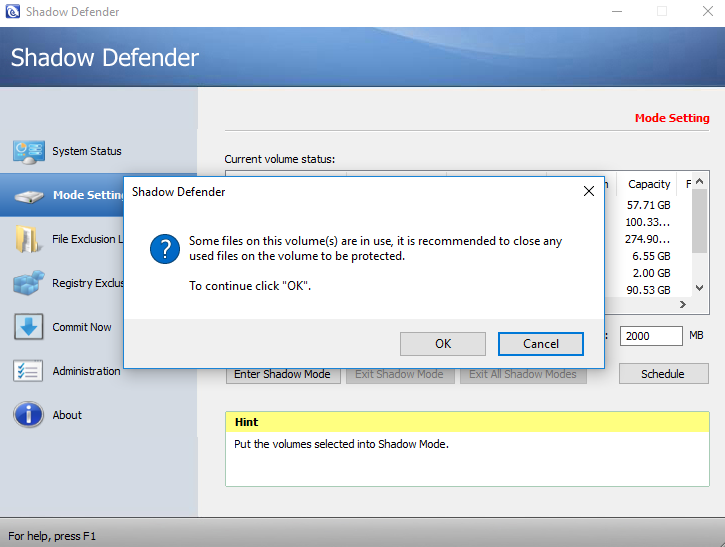Cancel the Shadow Defender dialog
The height and width of the screenshot is (547, 725).
[541, 344]
